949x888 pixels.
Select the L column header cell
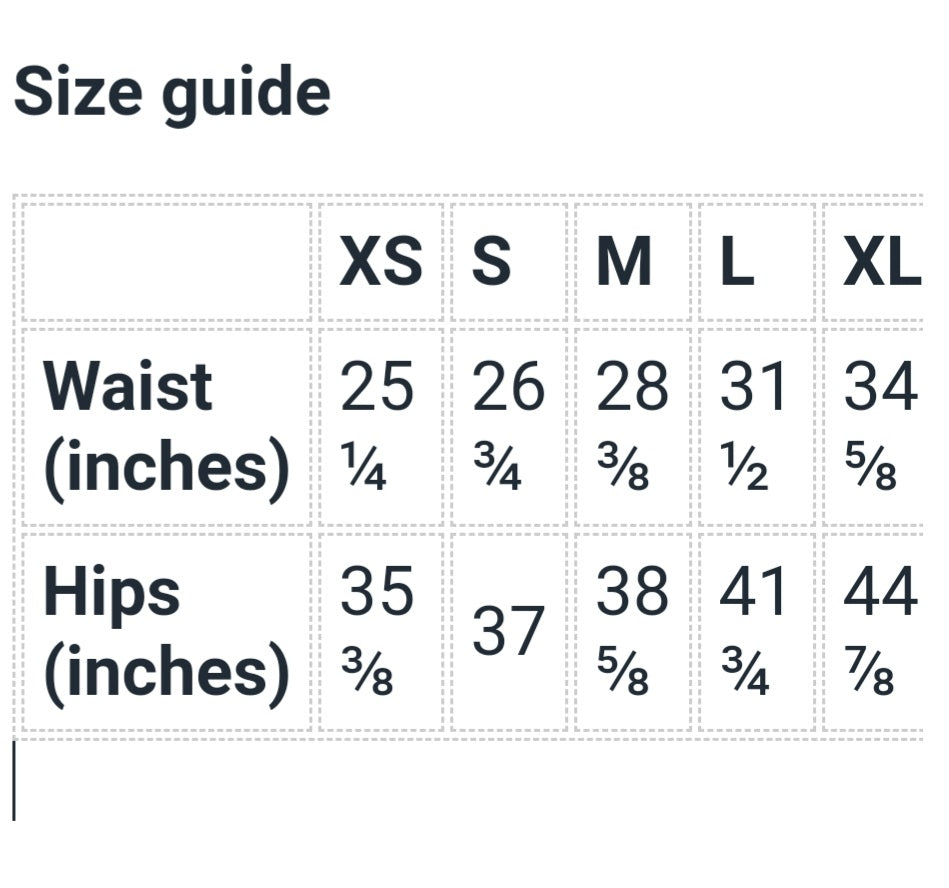pos(757,262)
